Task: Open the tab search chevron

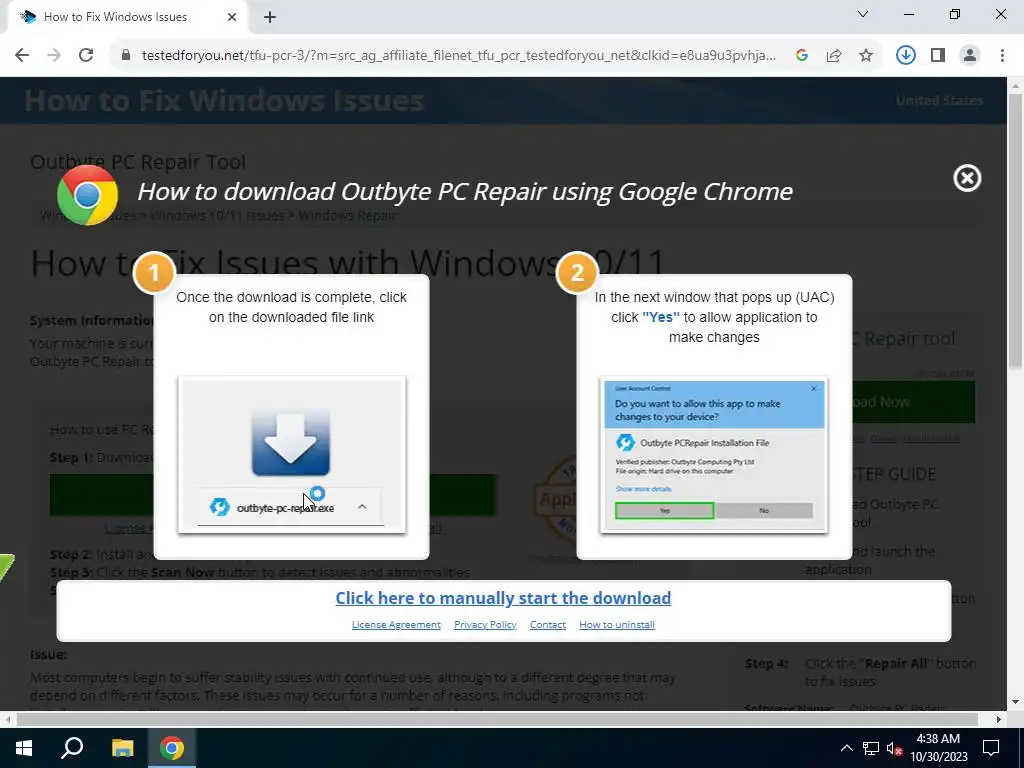Action: (863, 14)
